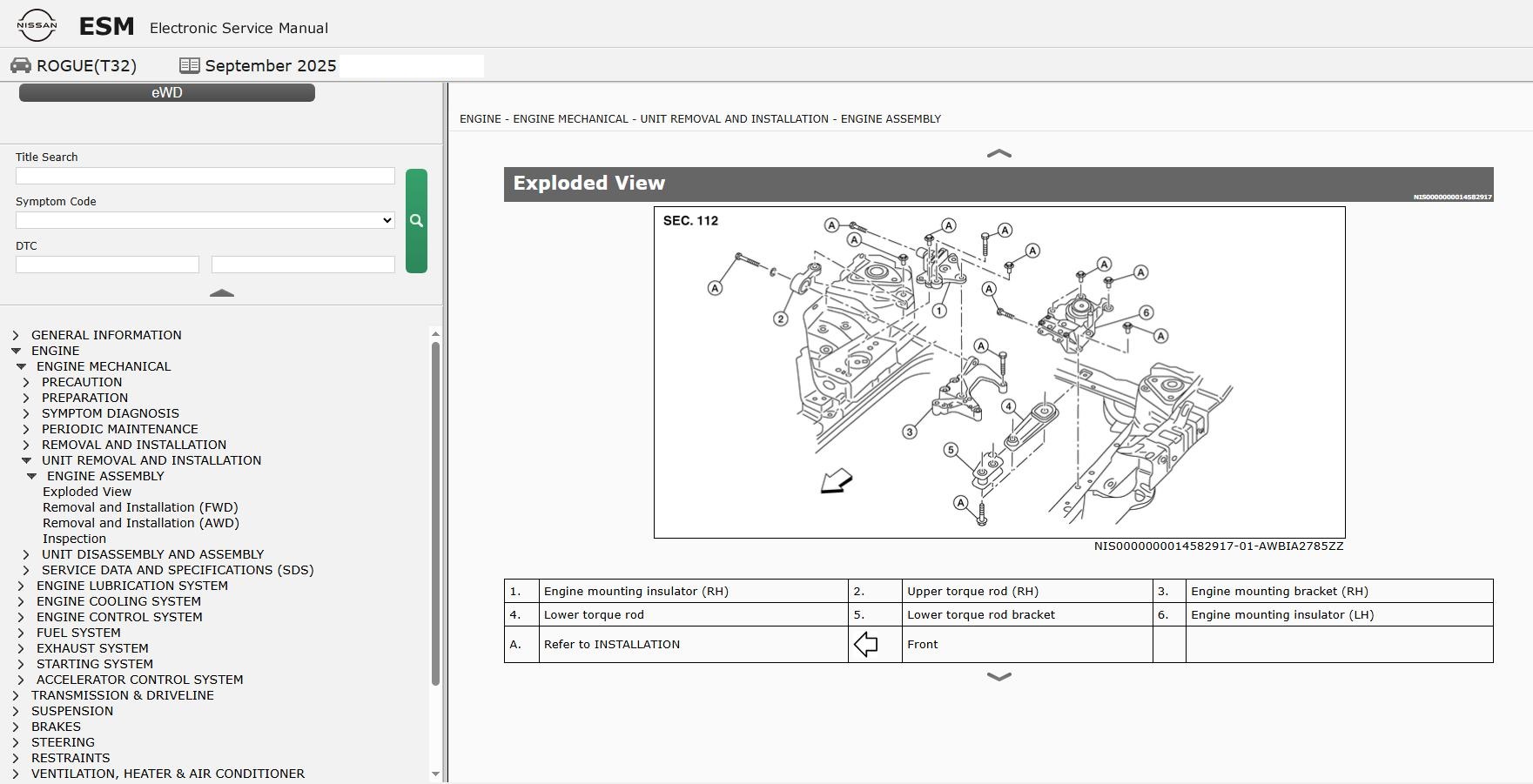
Task: Collapse the ENGINE MECHANICAL arrow
Action: tap(21, 366)
